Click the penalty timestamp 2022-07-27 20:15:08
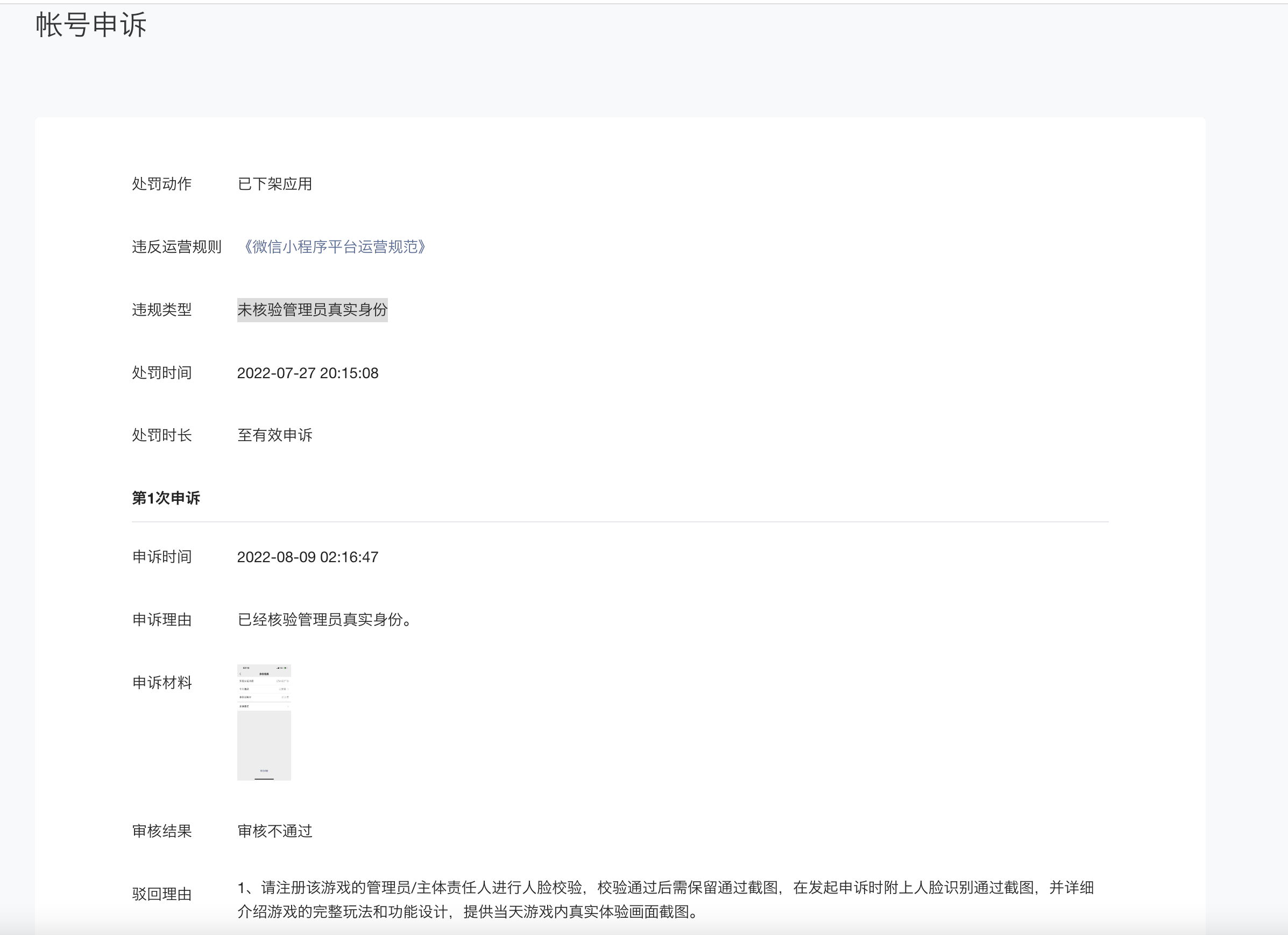This screenshot has width=1288, height=935. (307, 373)
